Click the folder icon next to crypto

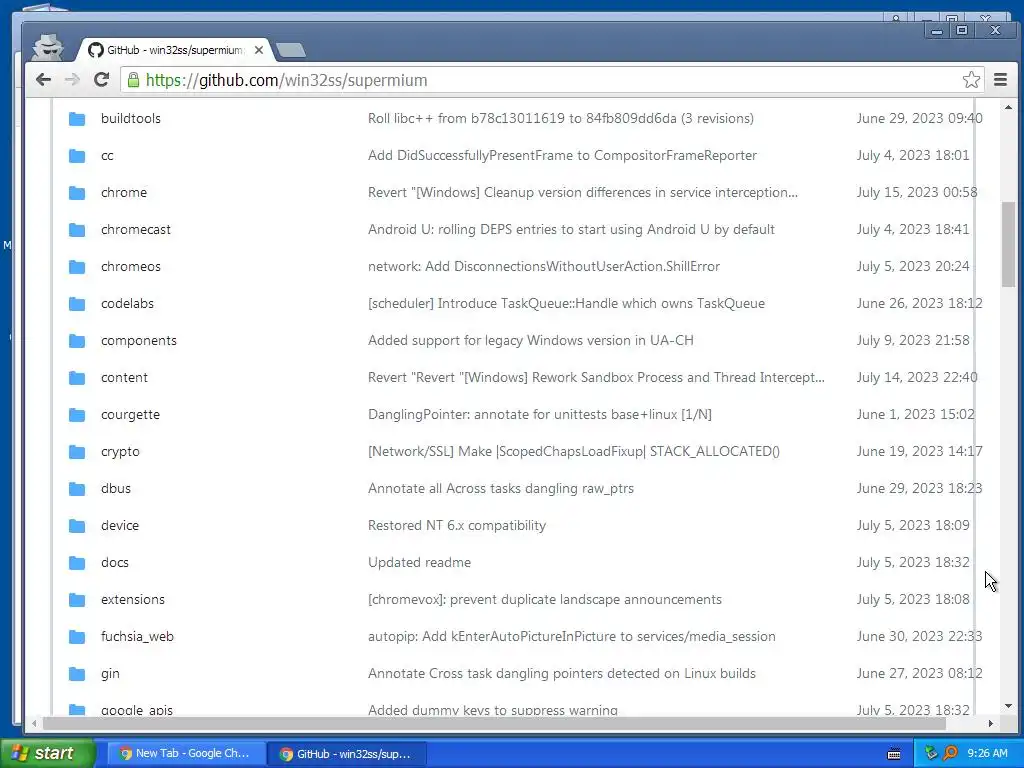[77, 451]
